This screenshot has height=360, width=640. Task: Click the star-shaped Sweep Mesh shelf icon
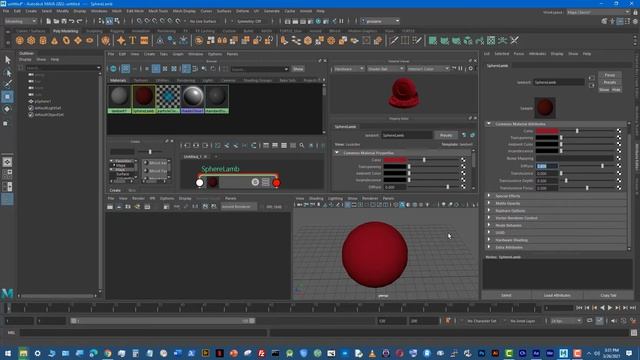click(x=121, y=40)
